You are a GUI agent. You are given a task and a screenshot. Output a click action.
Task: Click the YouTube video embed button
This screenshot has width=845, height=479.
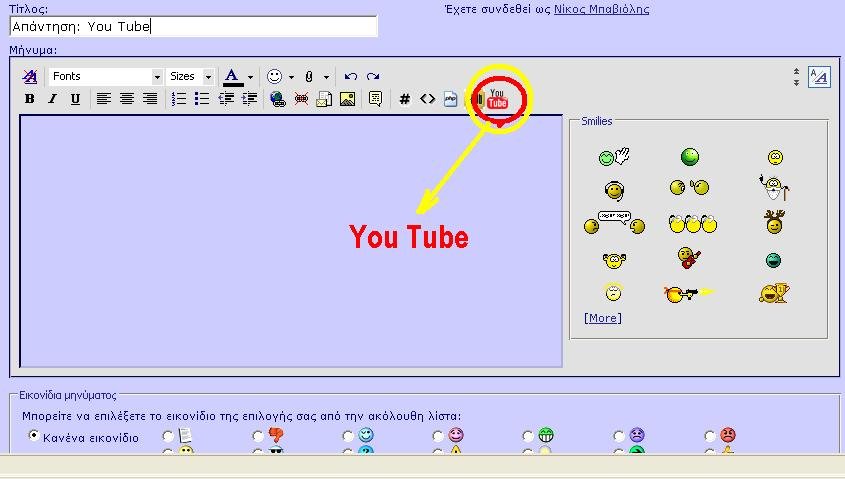497,99
